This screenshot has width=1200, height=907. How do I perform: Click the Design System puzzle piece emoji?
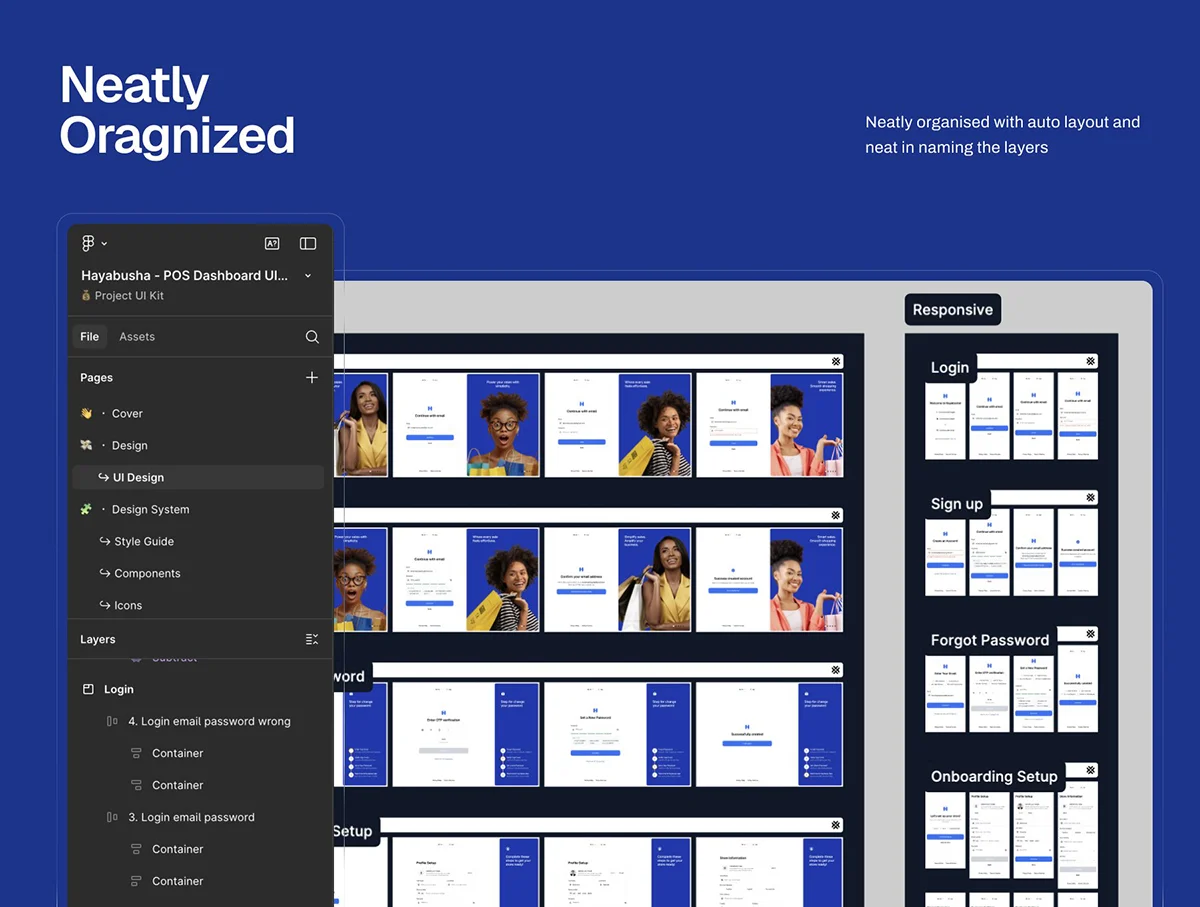click(87, 509)
